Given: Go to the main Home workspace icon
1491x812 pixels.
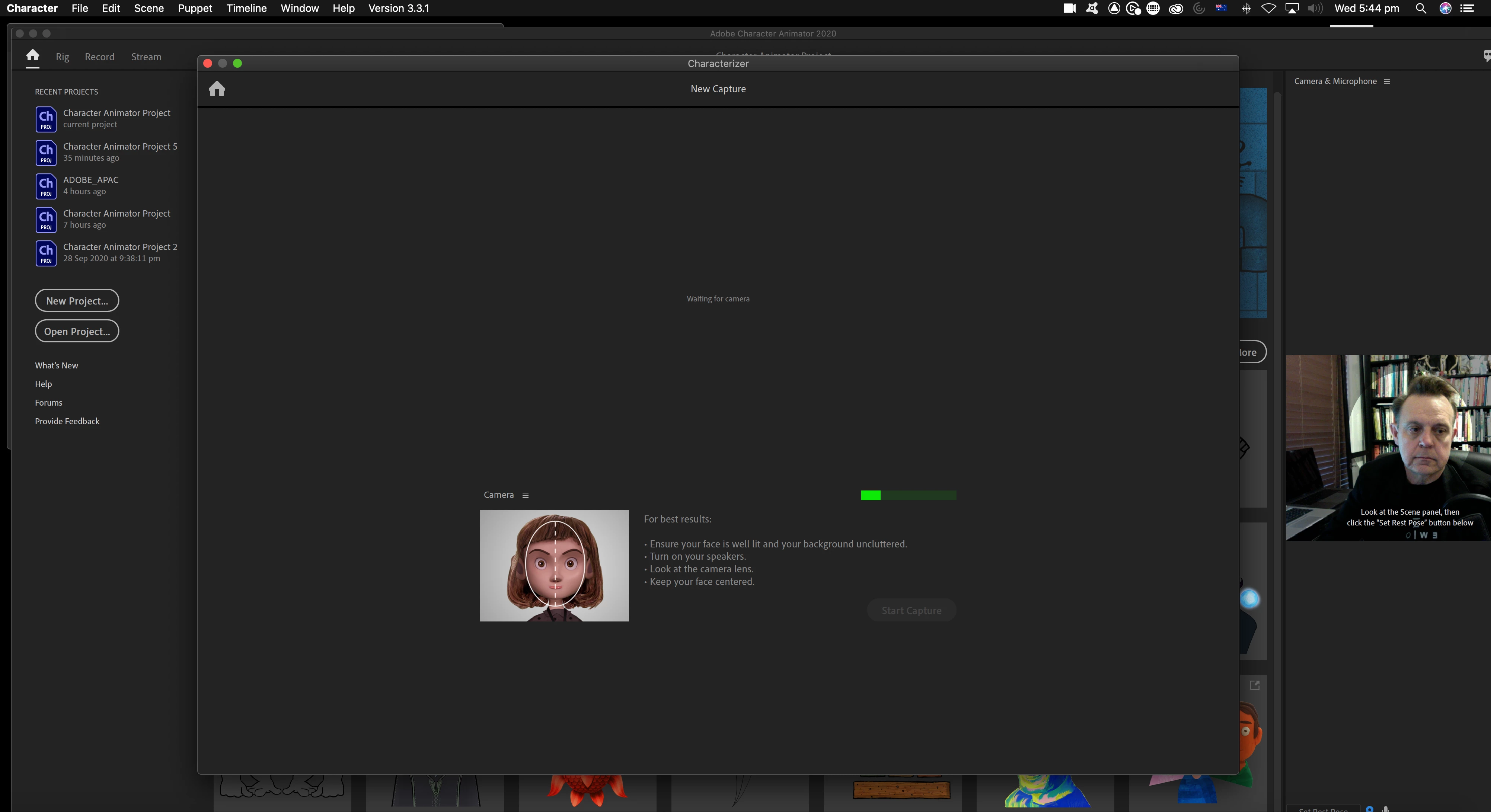Looking at the screenshot, I should pos(32,55).
